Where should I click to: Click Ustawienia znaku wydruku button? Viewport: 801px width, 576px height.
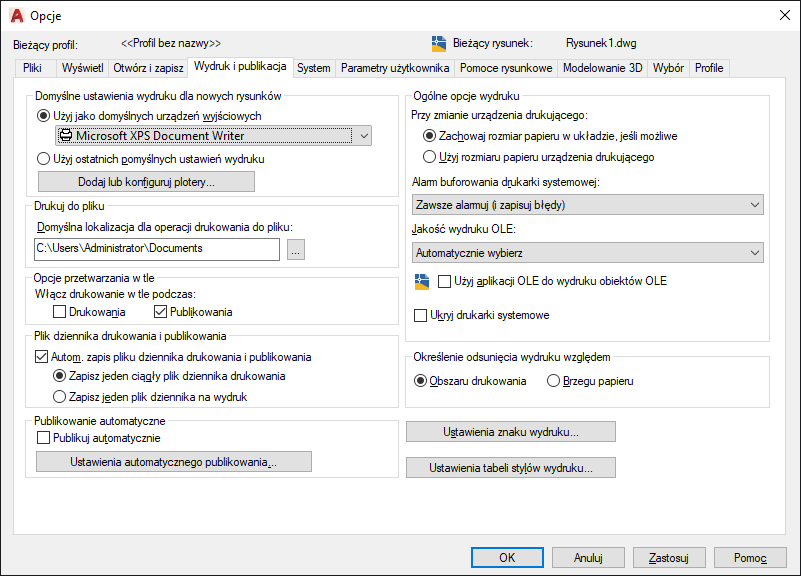(511, 432)
